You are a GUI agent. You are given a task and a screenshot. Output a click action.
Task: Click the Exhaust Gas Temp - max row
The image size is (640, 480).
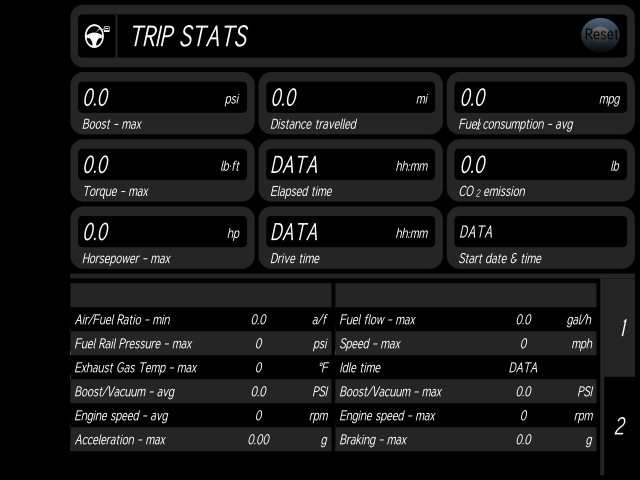click(x=201, y=367)
